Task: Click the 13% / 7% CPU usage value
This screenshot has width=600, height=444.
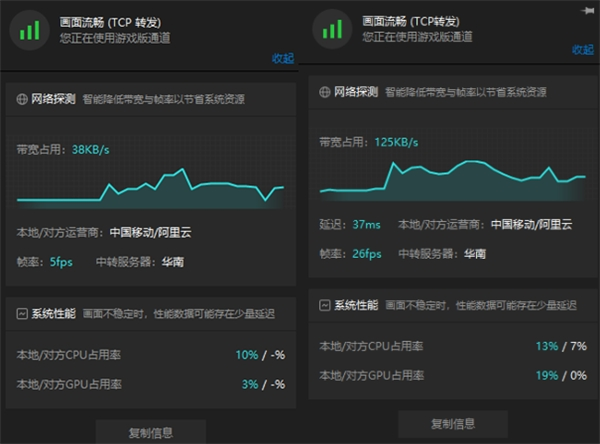Action: point(560,346)
